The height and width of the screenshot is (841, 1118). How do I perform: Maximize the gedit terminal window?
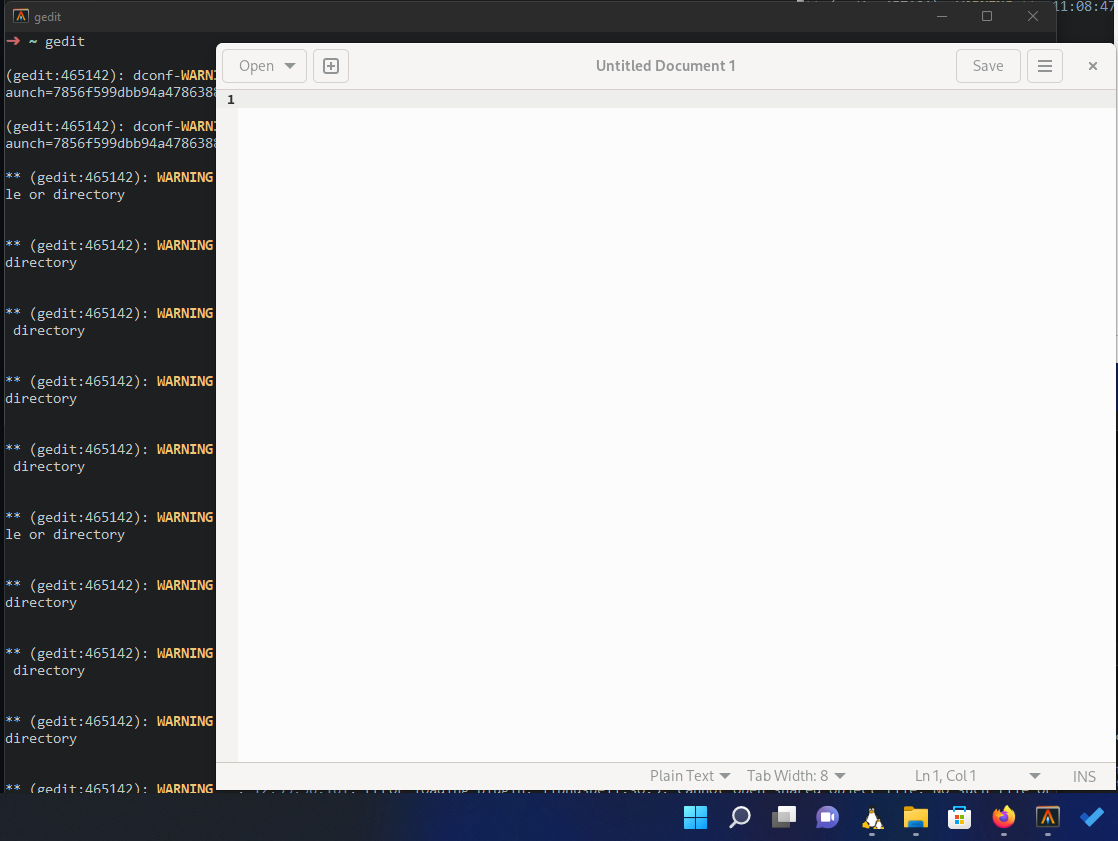(987, 16)
